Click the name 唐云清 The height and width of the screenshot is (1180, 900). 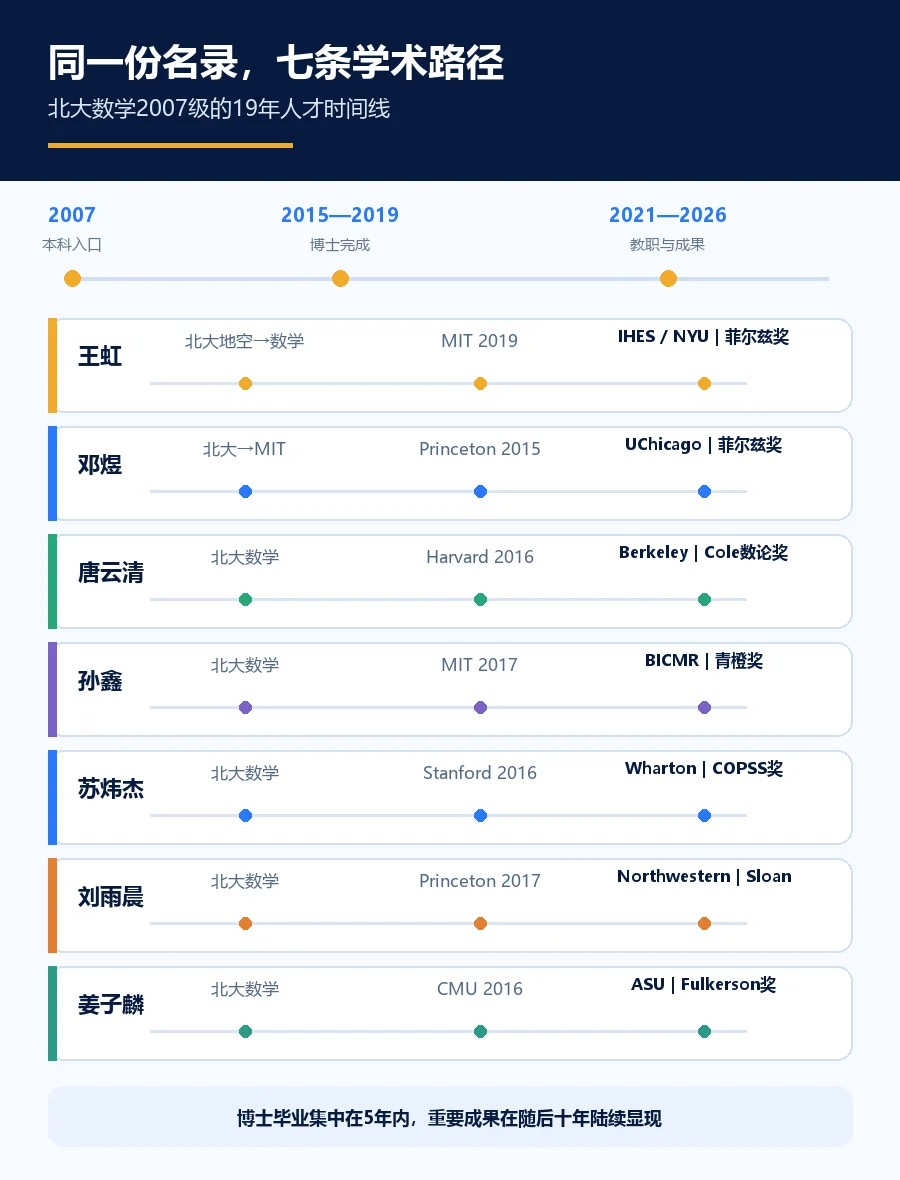tap(111, 573)
